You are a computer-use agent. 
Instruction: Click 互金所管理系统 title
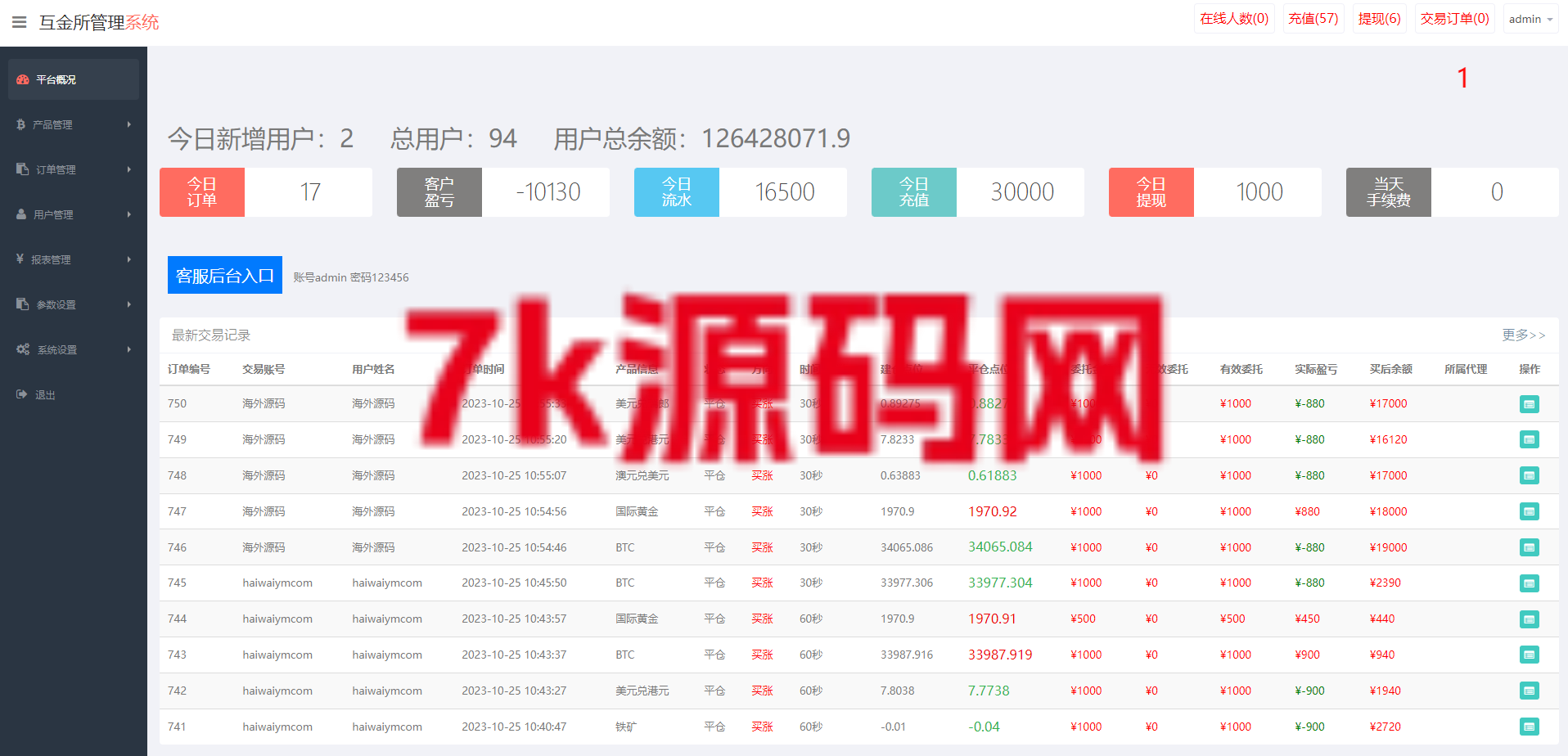coord(99,22)
